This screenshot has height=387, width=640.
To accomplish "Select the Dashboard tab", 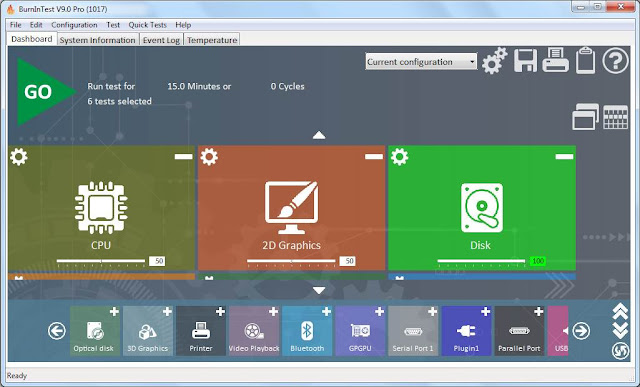I will [31, 39].
